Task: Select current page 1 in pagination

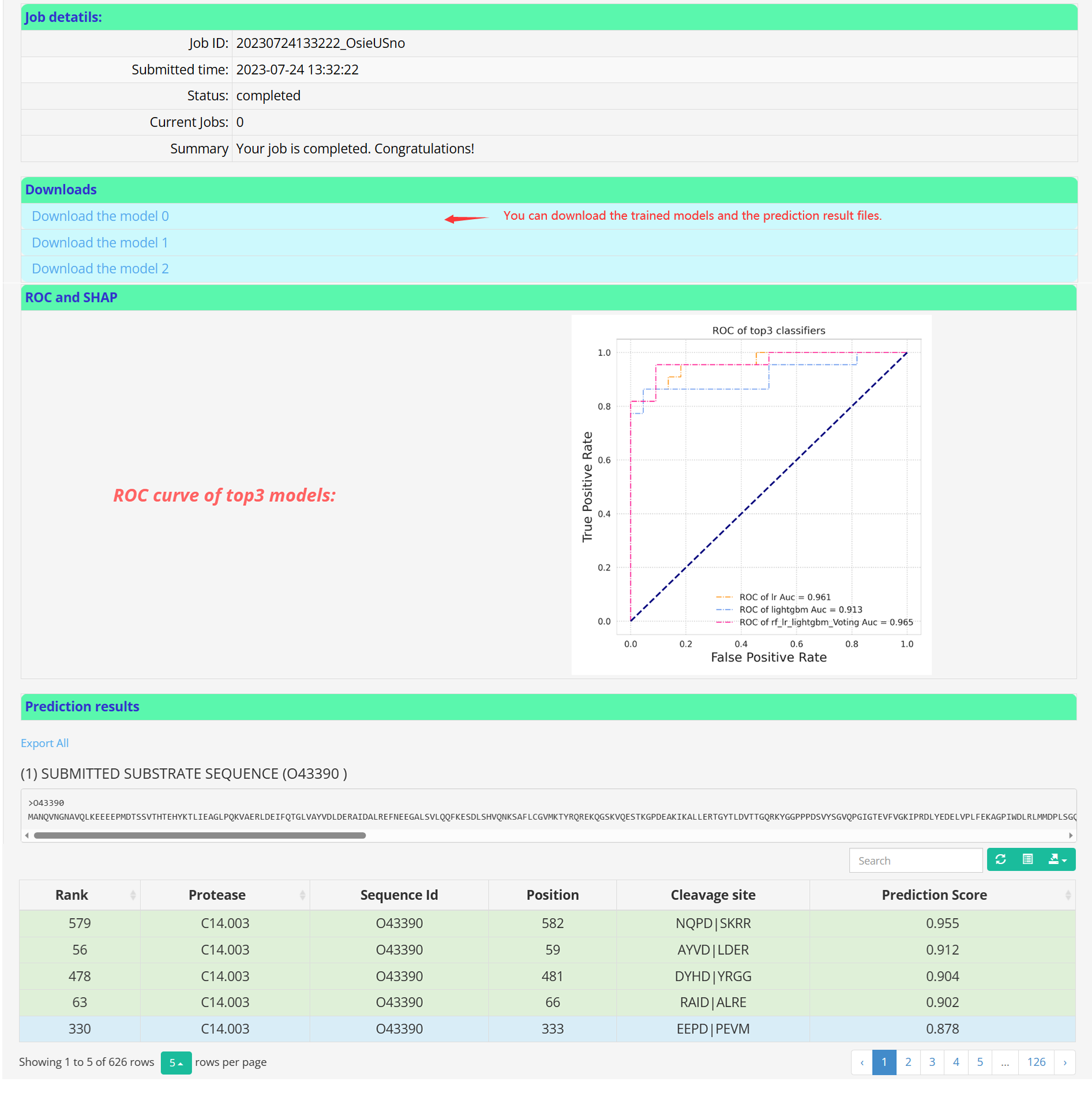Action: click(x=884, y=1062)
